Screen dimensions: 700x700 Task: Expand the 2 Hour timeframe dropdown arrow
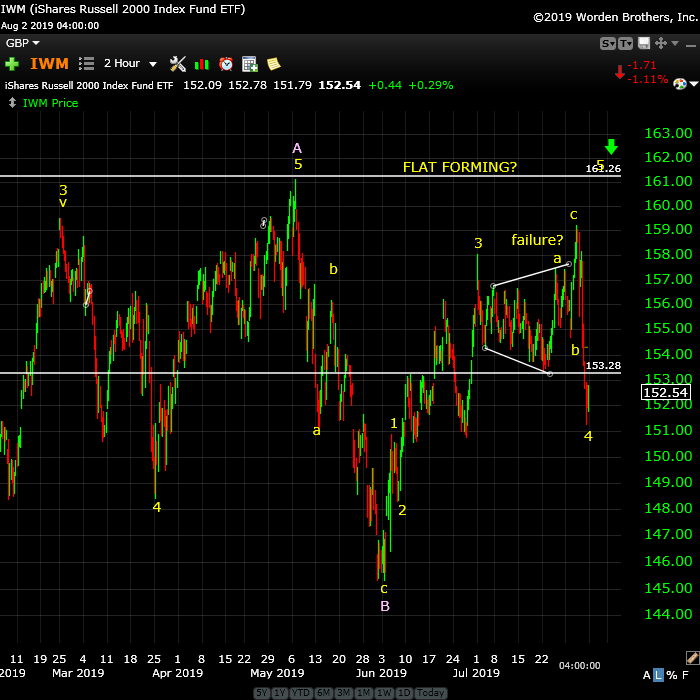(x=153, y=64)
